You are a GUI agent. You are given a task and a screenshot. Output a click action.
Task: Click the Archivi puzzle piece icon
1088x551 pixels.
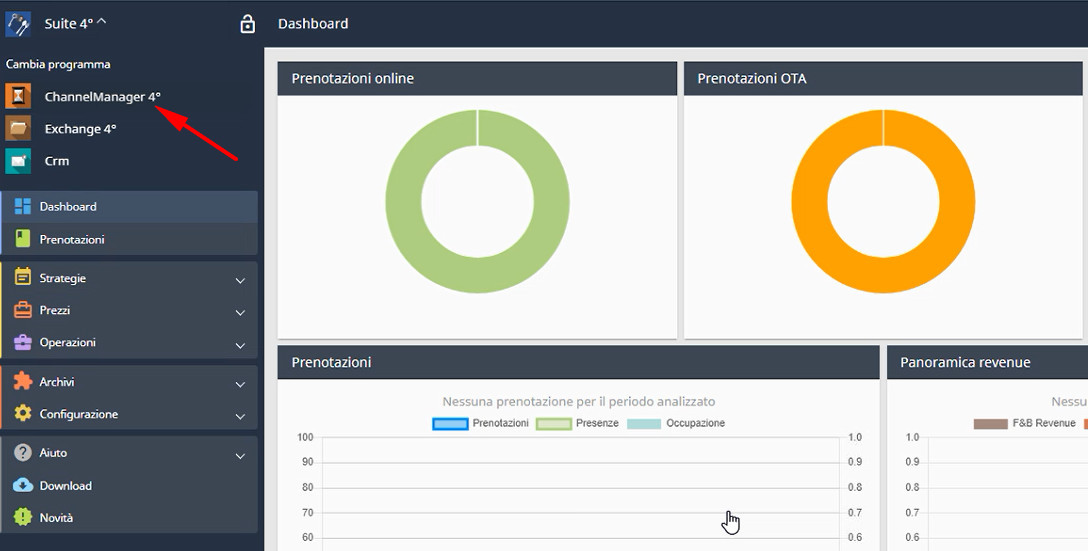pos(23,381)
